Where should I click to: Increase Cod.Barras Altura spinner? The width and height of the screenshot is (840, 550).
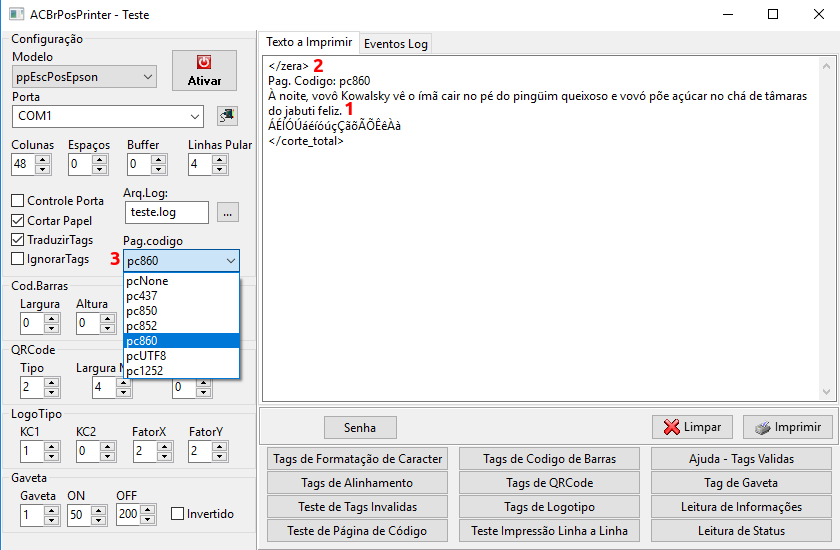point(108,318)
